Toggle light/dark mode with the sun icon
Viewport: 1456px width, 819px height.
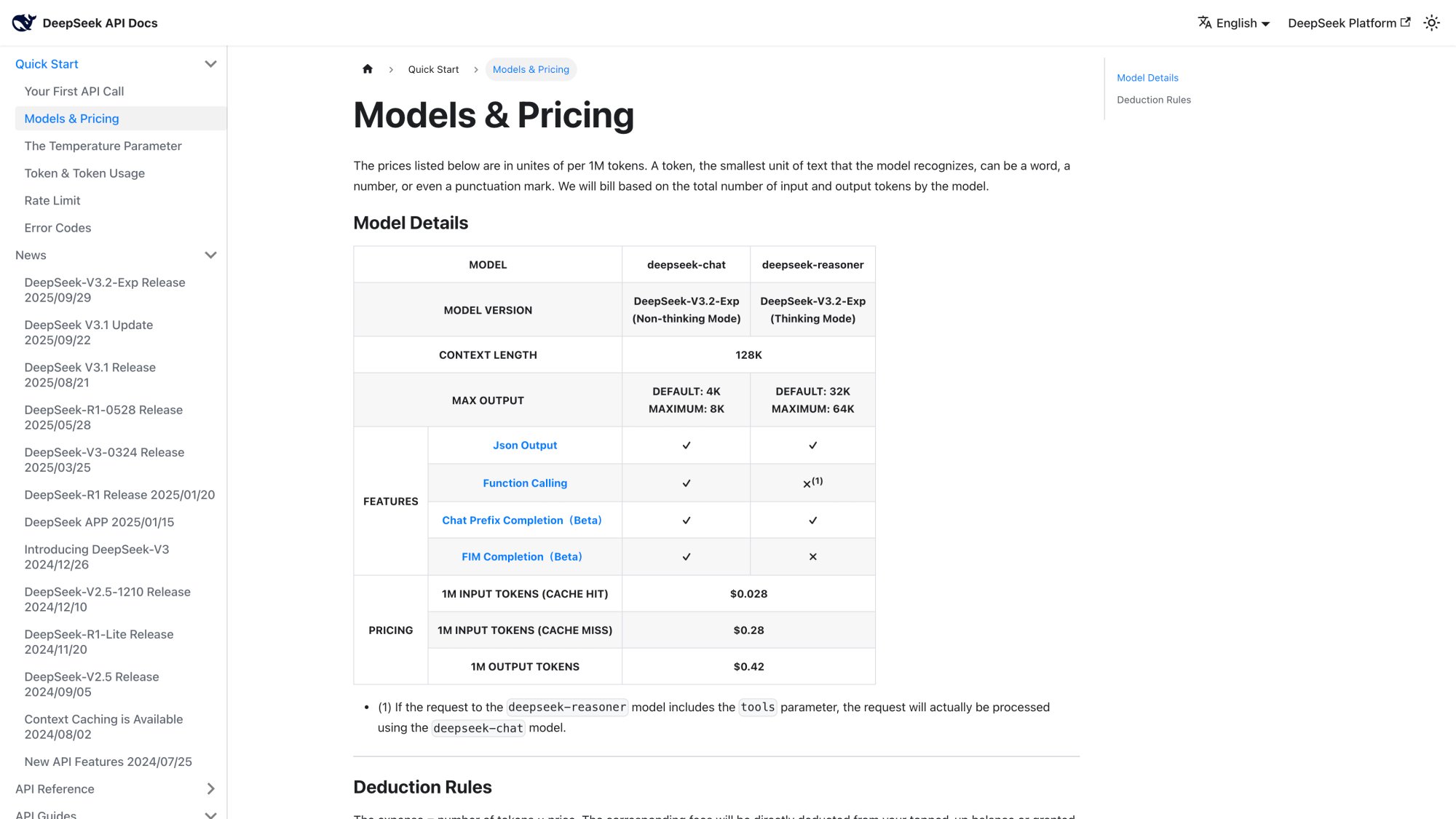click(1431, 23)
